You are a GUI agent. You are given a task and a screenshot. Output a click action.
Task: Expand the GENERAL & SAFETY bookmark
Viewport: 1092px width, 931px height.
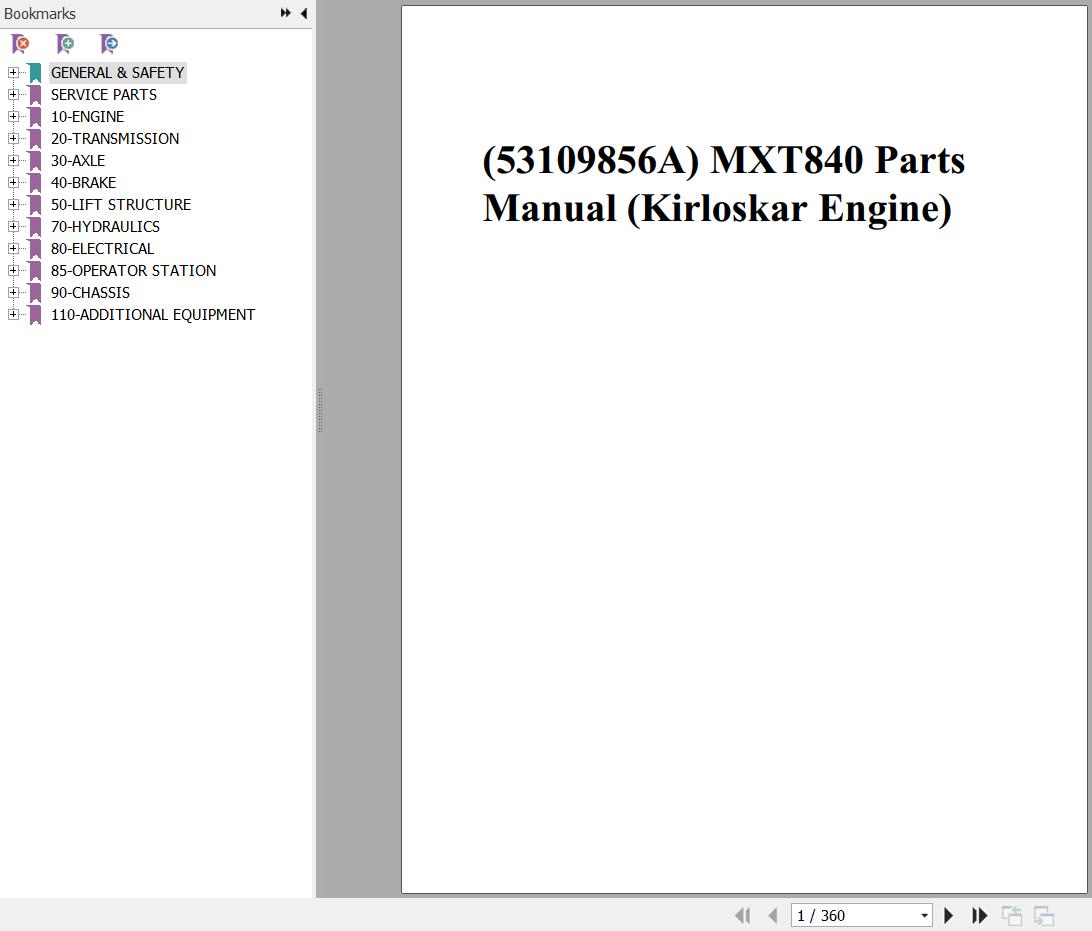(x=13, y=72)
